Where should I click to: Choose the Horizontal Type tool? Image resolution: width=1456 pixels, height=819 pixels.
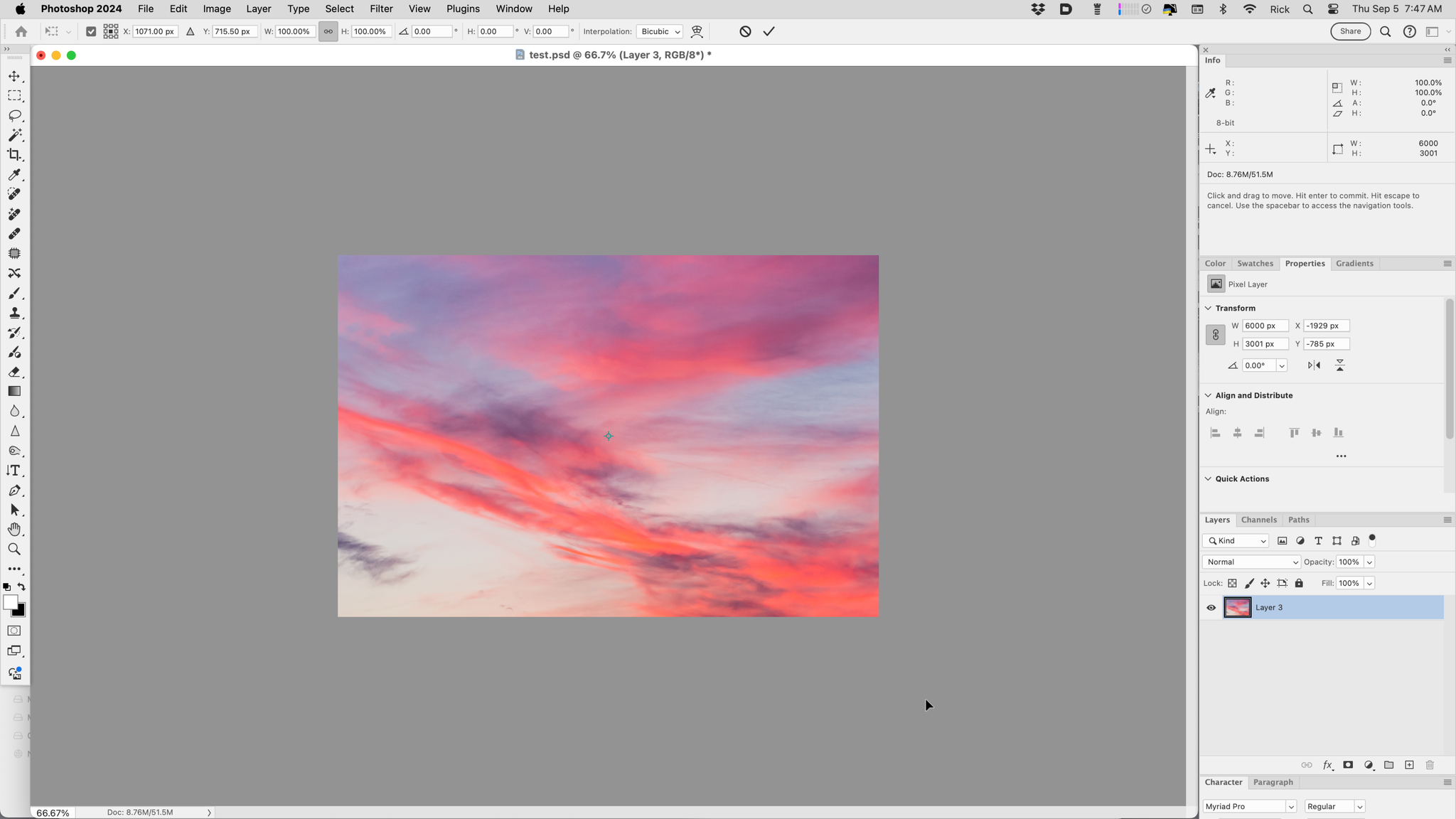14,470
